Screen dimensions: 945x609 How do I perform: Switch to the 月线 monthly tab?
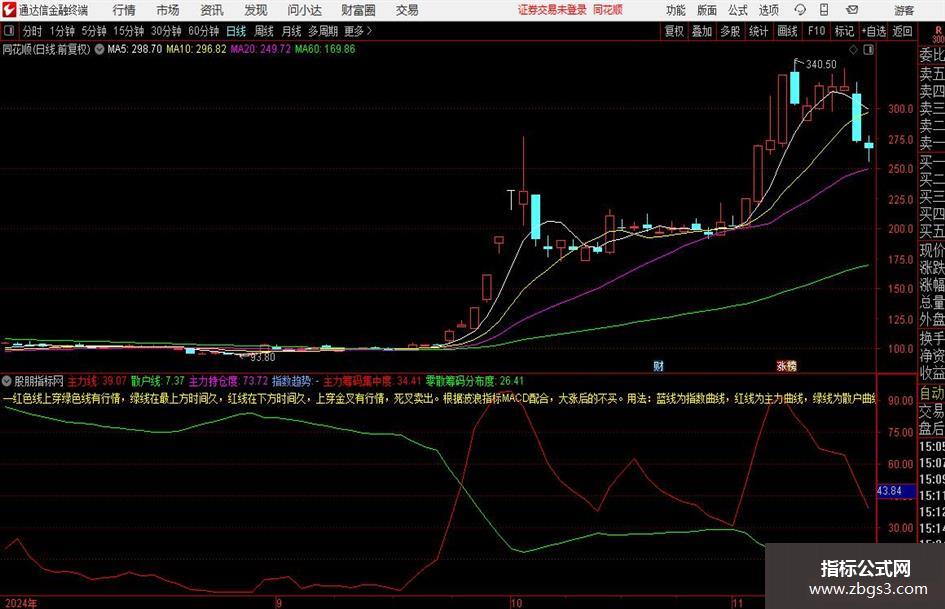point(291,31)
